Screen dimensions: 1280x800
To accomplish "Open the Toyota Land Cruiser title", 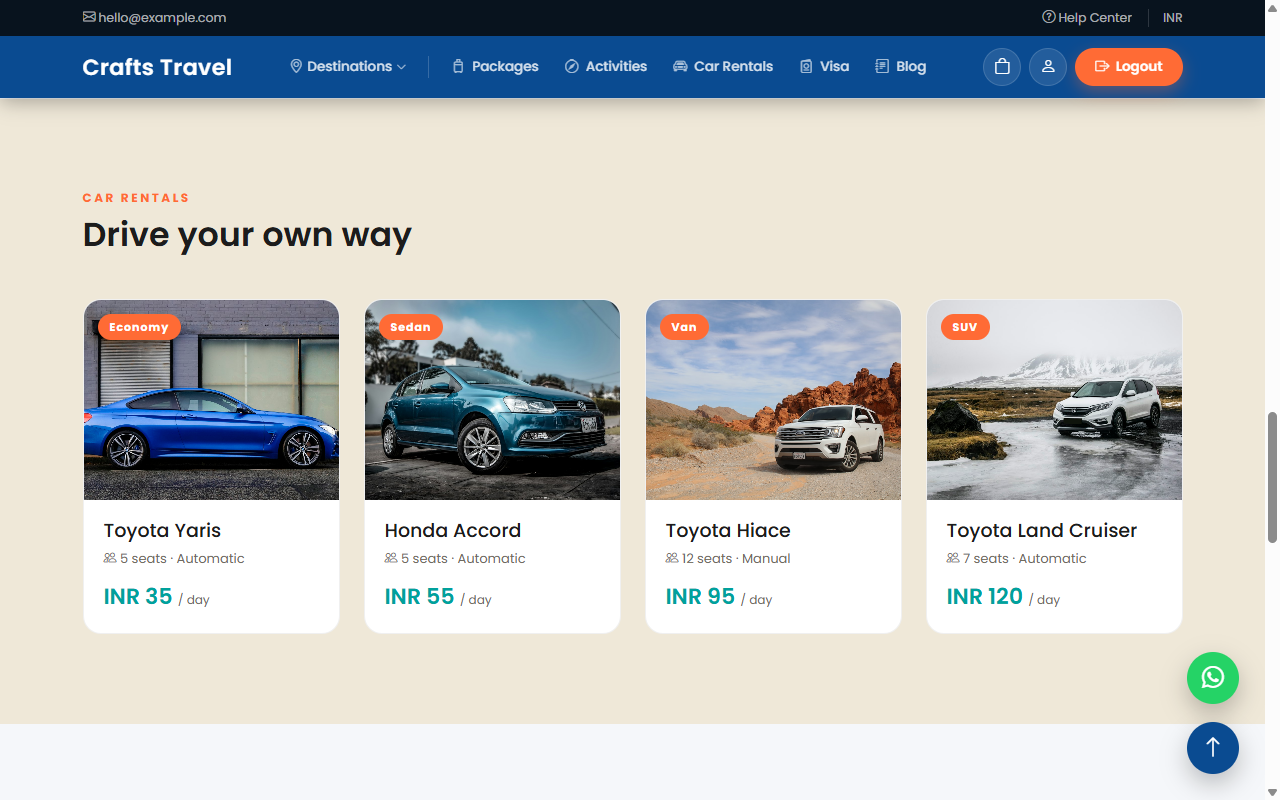I will 1042,530.
